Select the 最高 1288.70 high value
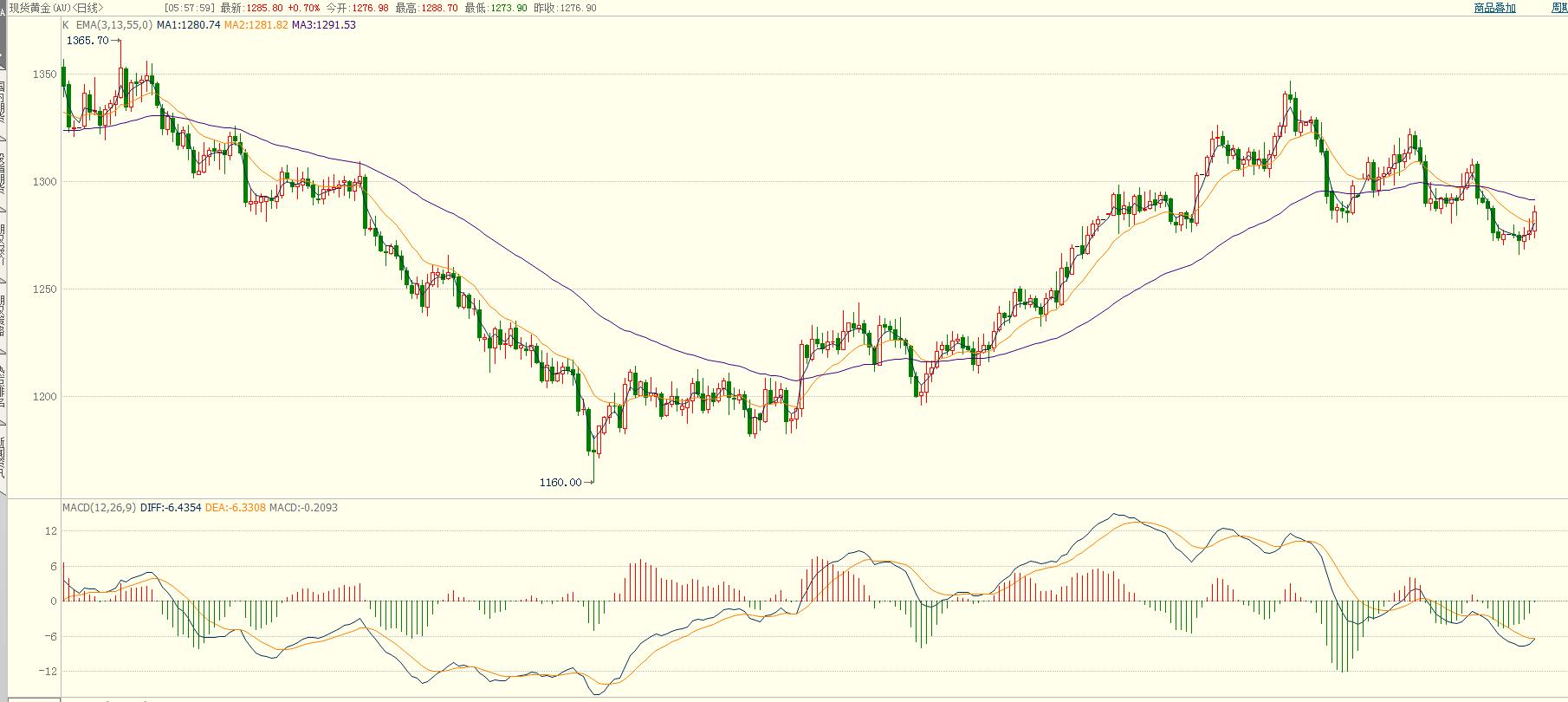The image size is (1568, 702). (x=427, y=8)
